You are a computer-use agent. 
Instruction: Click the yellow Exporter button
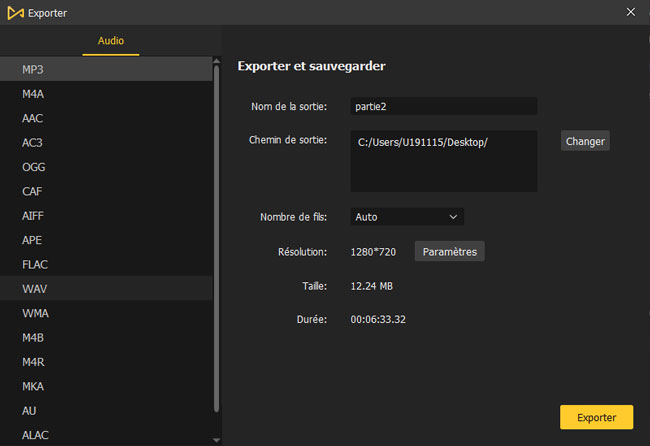(x=597, y=417)
